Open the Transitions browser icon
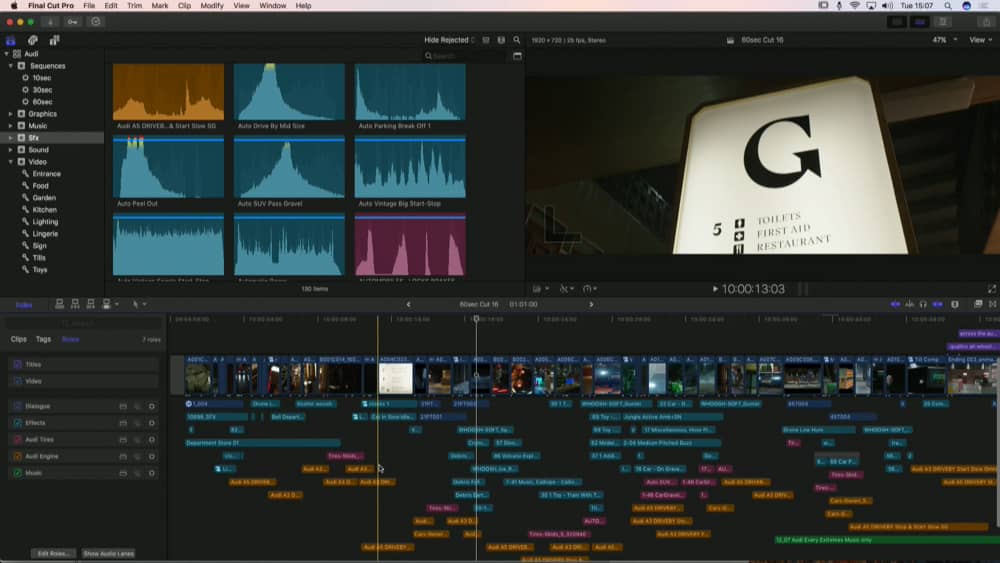The height and width of the screenshot is (563, 1000). pyautogui.click(x=992, y=304)
